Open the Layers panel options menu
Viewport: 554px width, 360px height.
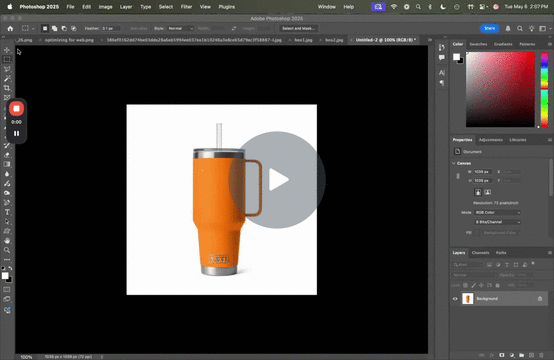pos(549,253)
